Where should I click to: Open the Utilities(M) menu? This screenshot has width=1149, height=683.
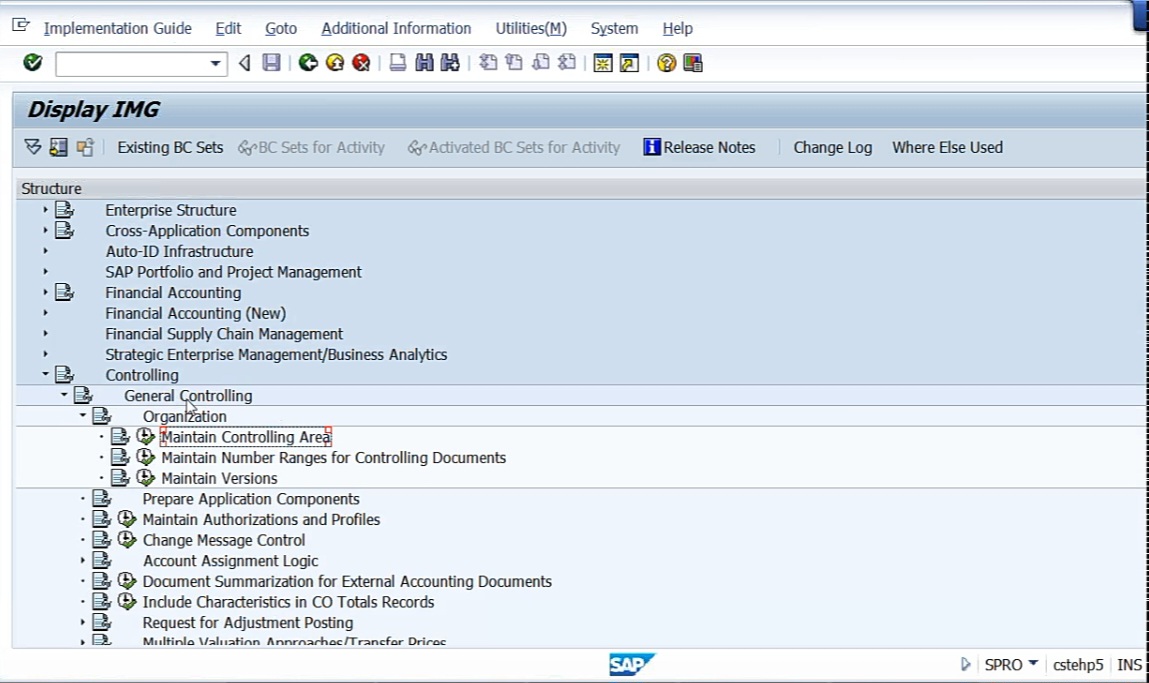[x=531, y=29]
